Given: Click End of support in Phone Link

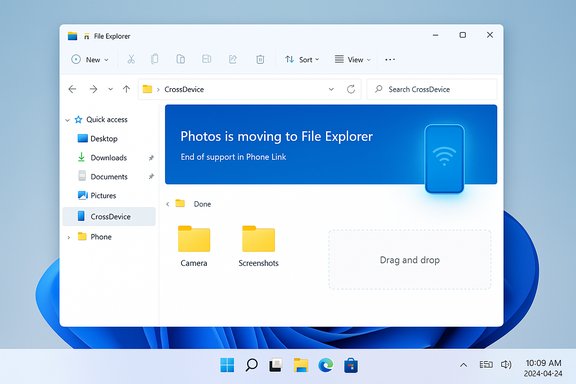Looking at the screenshot, I should pyautogui.click(x=233, y=157).
